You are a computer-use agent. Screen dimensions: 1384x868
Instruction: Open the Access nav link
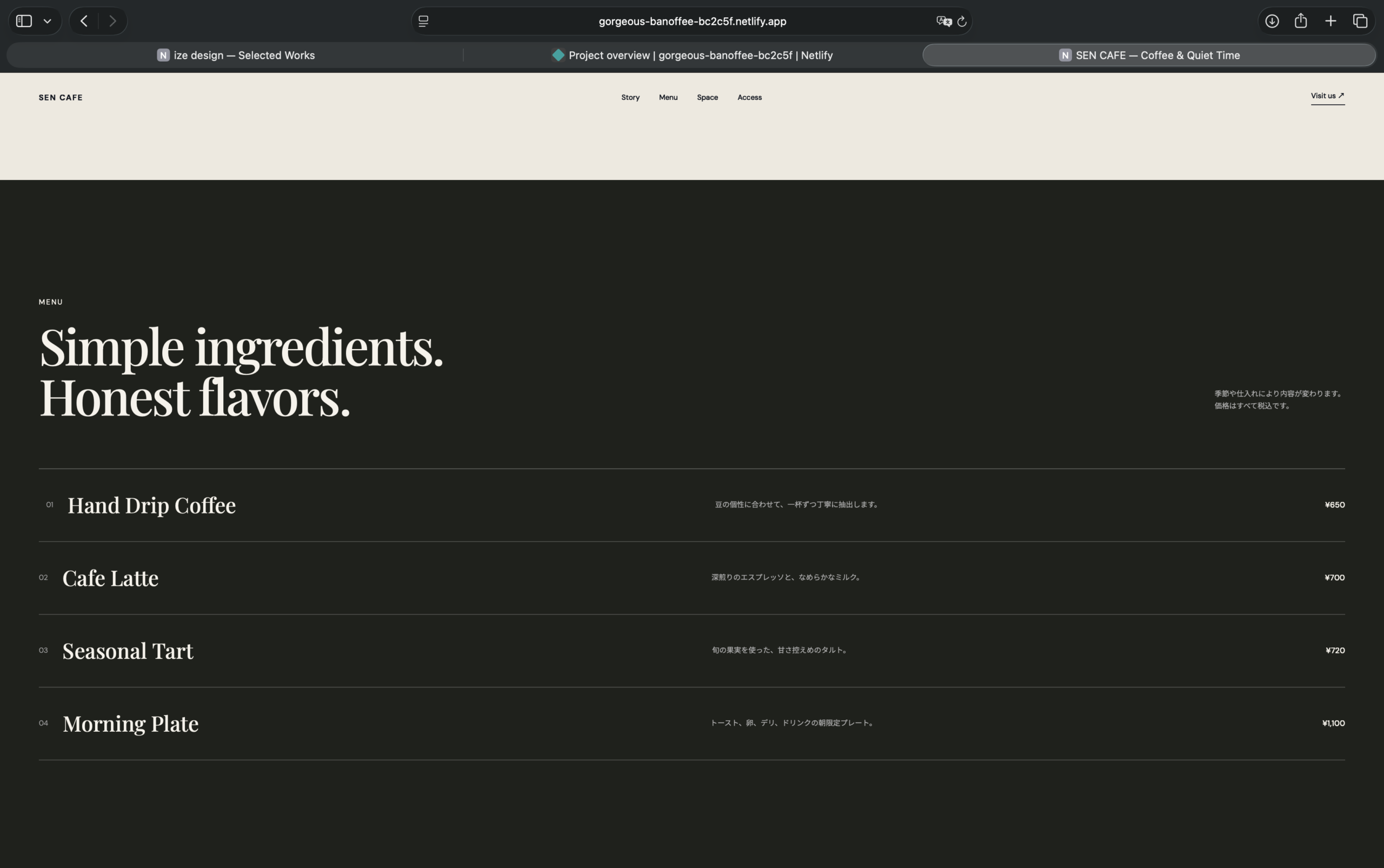point(749,98)
